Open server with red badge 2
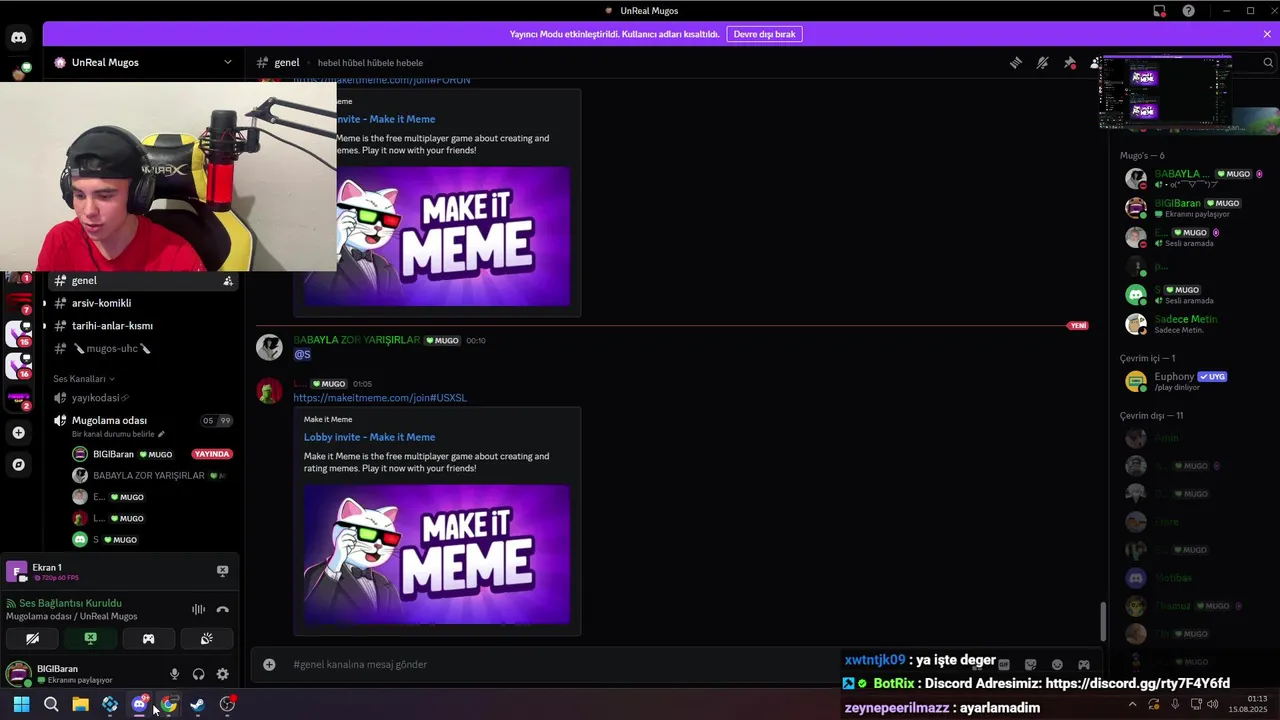The height and width of the screenshot is (720, 1280). coord(18,399)
